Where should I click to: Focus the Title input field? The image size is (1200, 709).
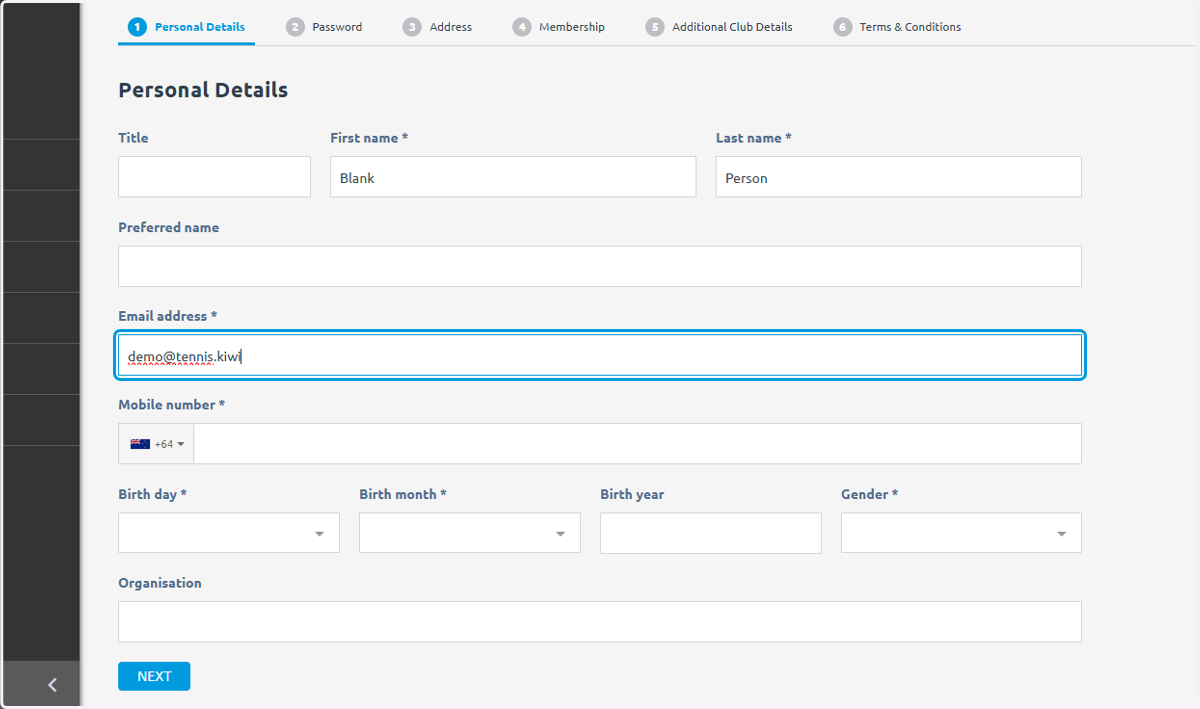point(214,177)
